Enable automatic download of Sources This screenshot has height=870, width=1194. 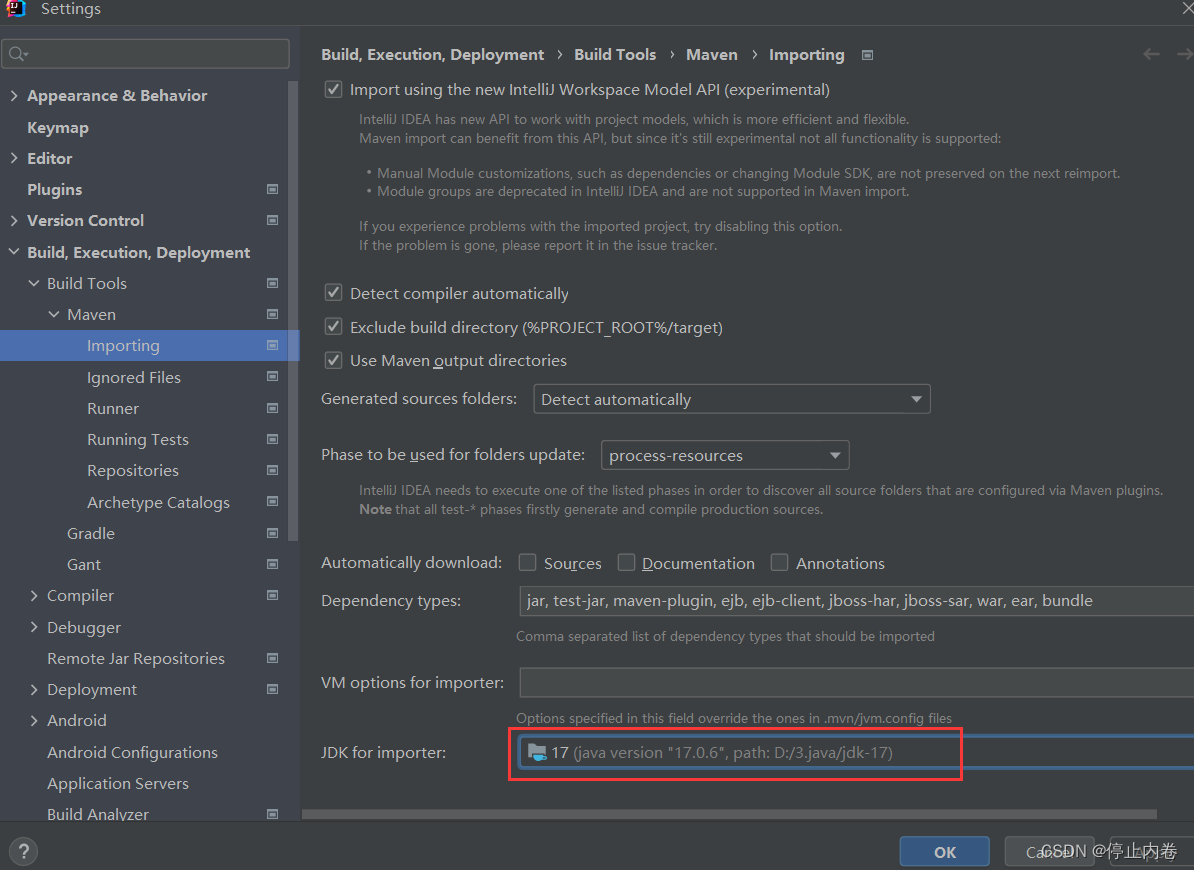pyautogui.click(x=527, y=562)
